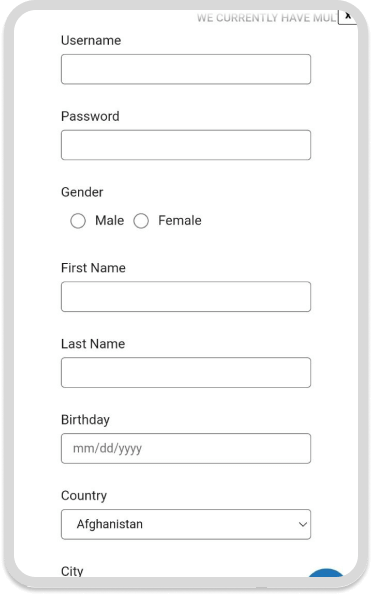
Task: Click the Password field label
Action: (x=90, y=116)
